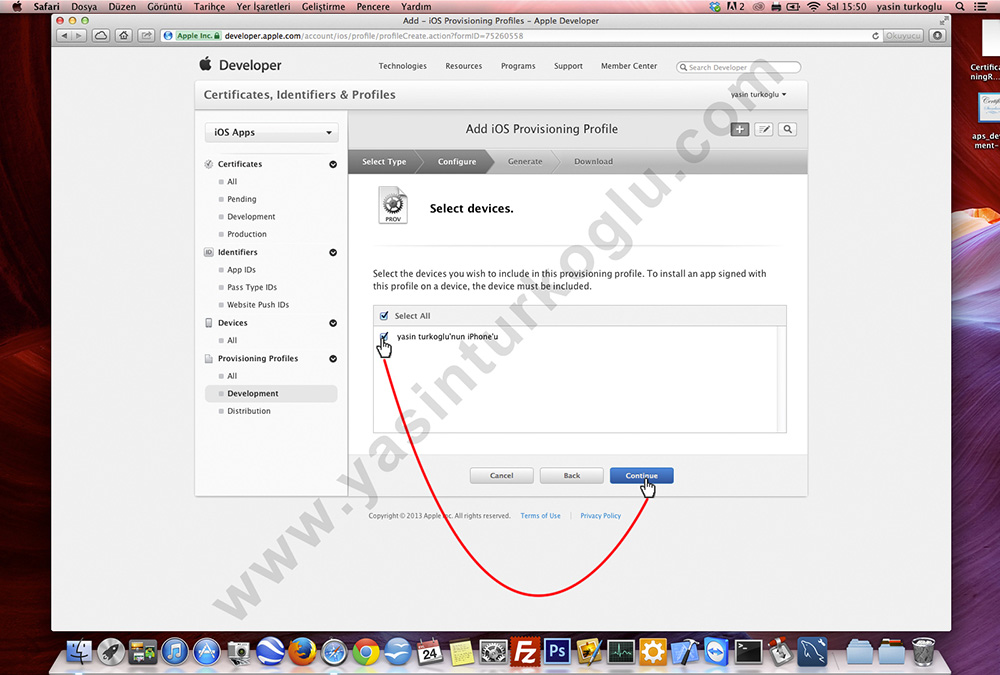Open the Technologies nav link
This screenshot has height=675, width=1000.
tap(402, 66)
